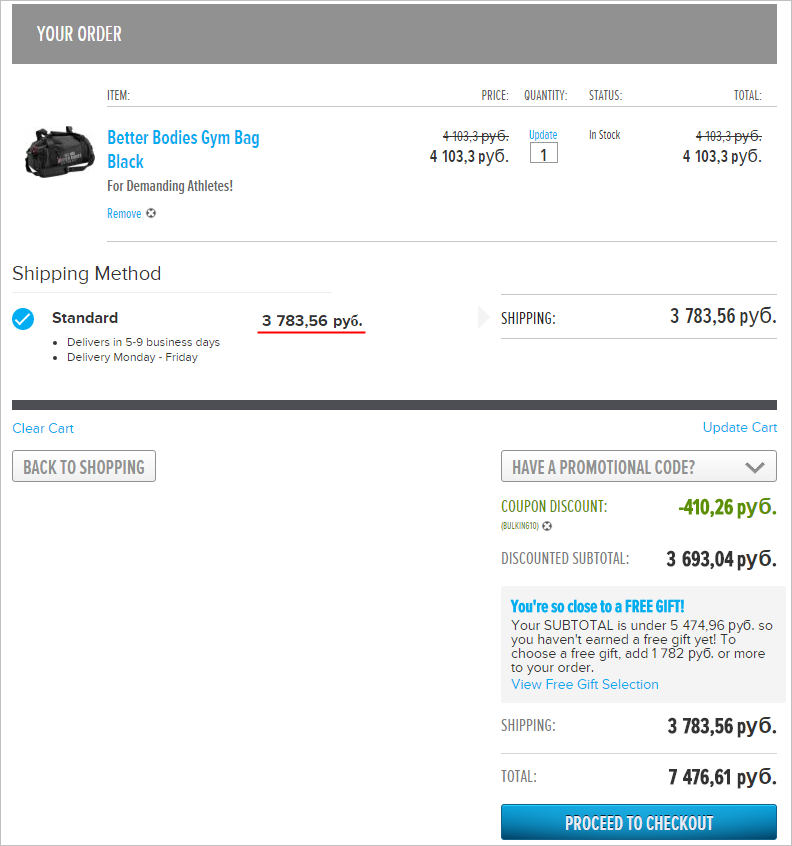Click the Update Cart link
Viewport: 792px width, 846px height.
740,427
